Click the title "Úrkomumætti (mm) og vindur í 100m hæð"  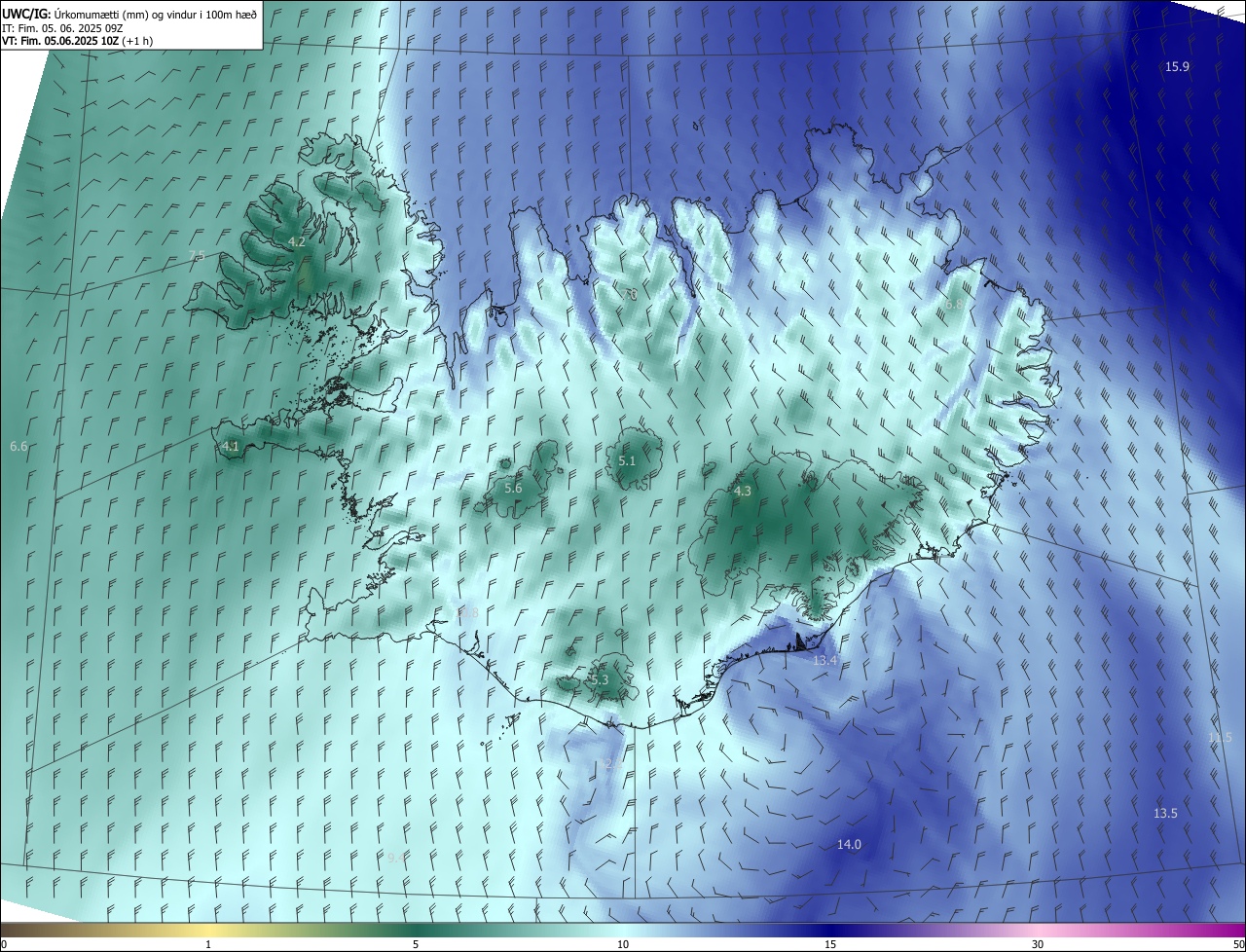pyautogui.click(x=156, y=14)
